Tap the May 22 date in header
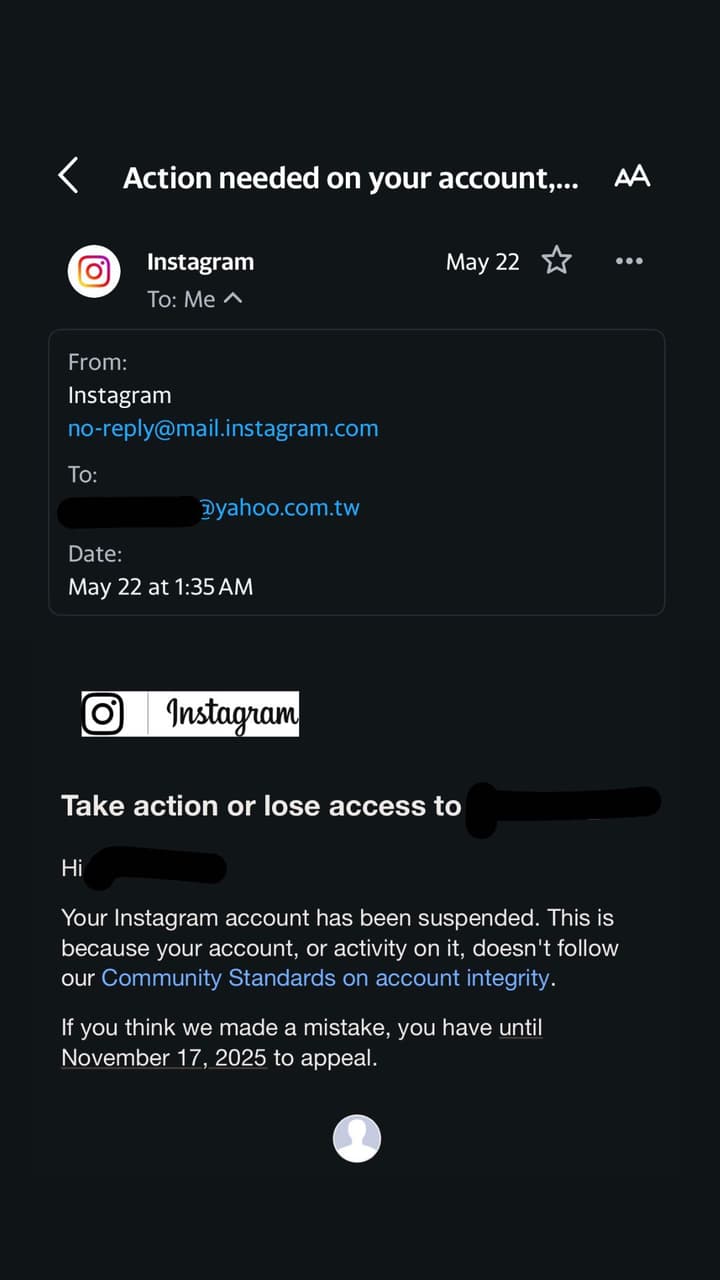Image resolution: width=720 pixels, height=1280 pixels. coord(483,262)
